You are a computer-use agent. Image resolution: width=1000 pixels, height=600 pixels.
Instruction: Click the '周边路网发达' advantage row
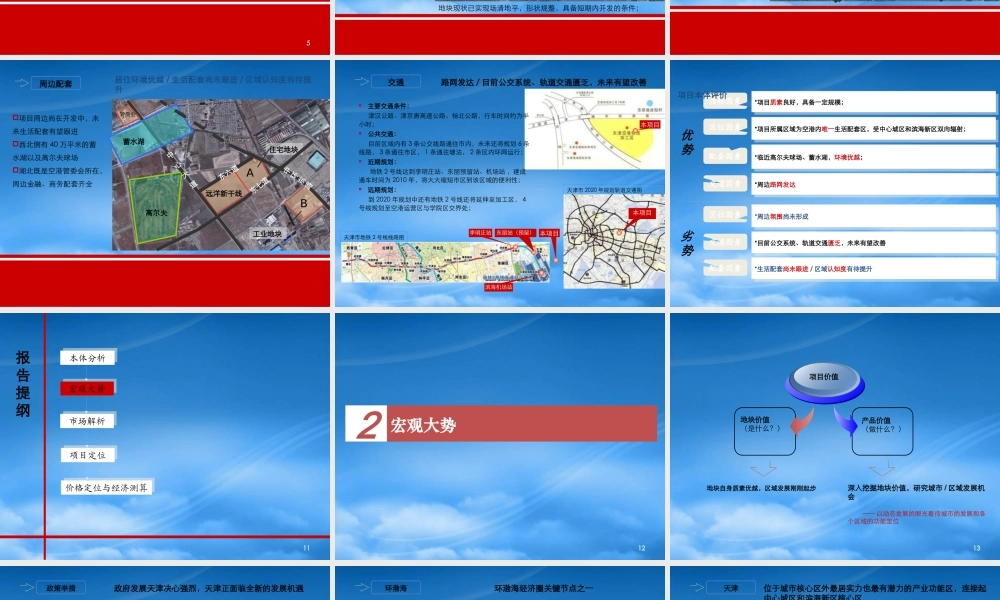874,184
